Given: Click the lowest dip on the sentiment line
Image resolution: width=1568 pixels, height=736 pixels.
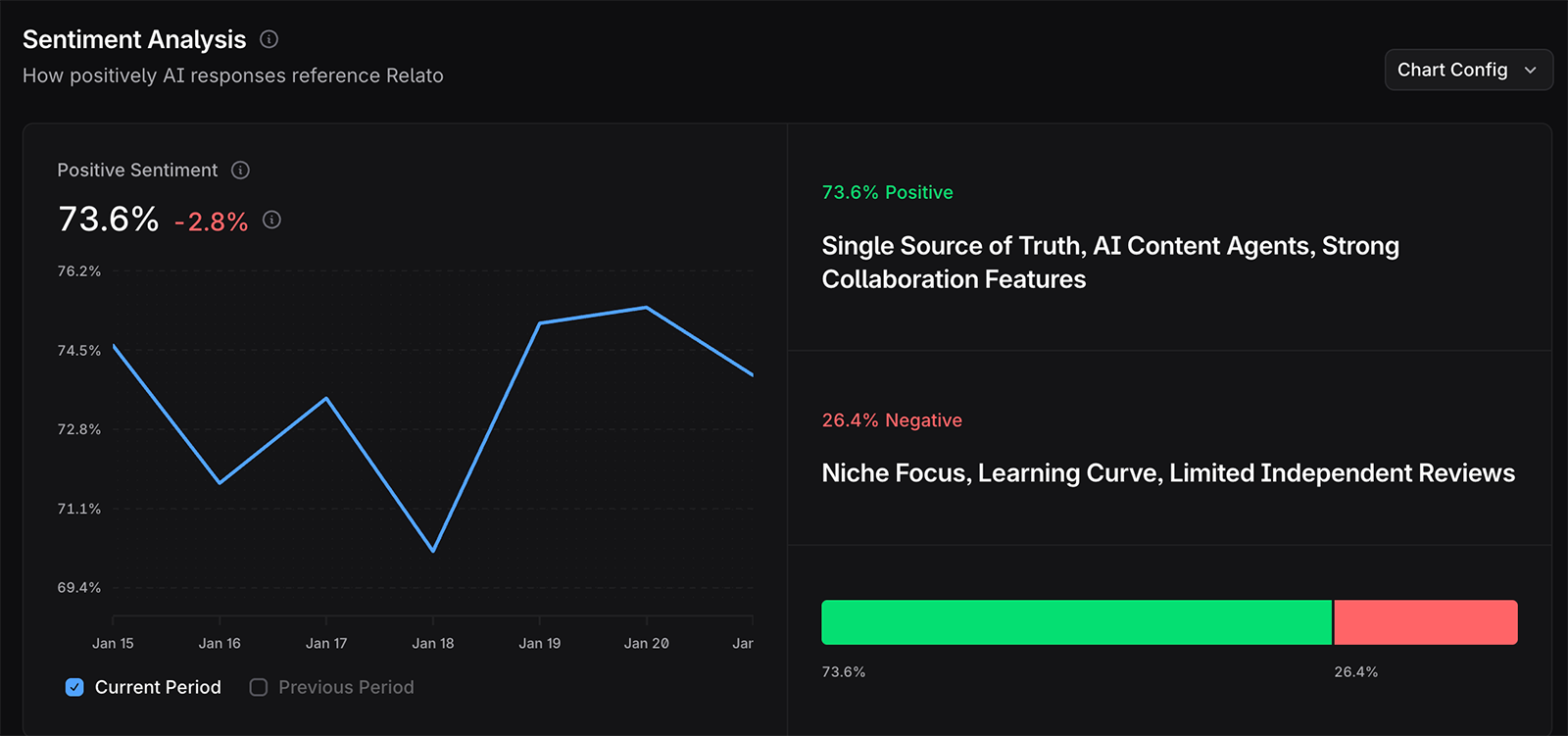Looking at the screenshot, I should (x=433, y=551).
